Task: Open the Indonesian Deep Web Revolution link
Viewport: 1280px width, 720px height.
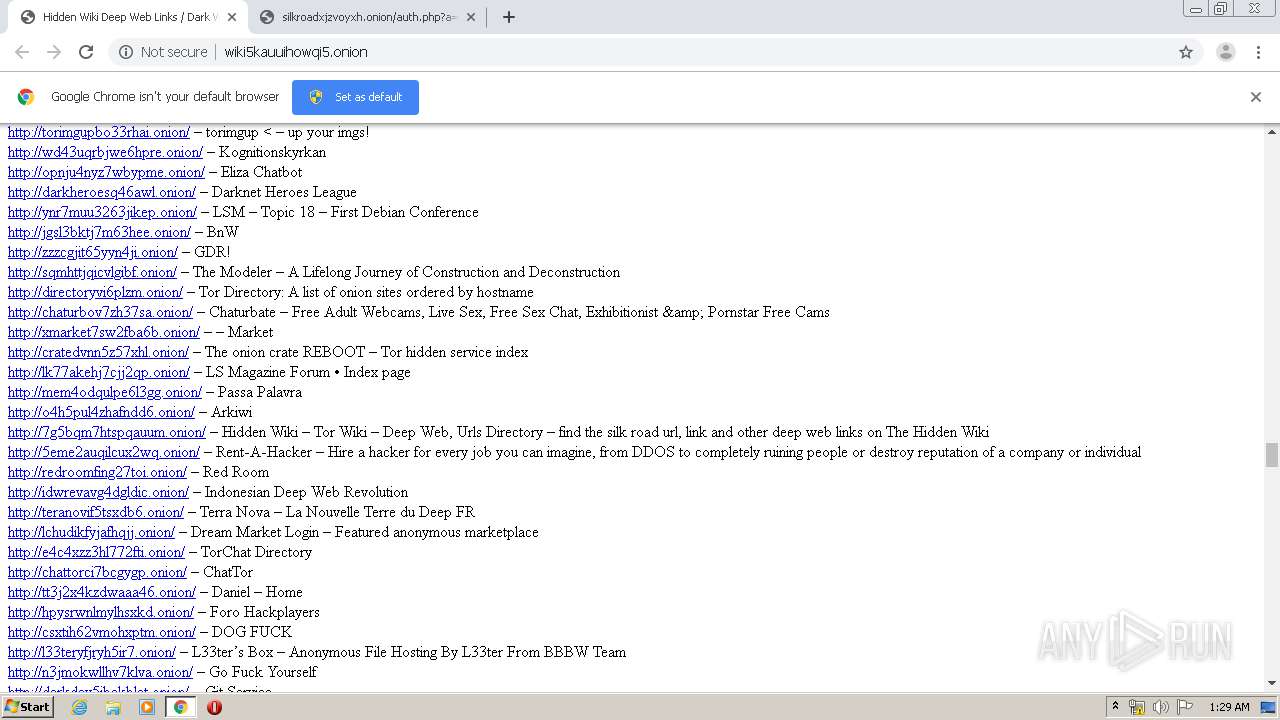Action: 98,492
